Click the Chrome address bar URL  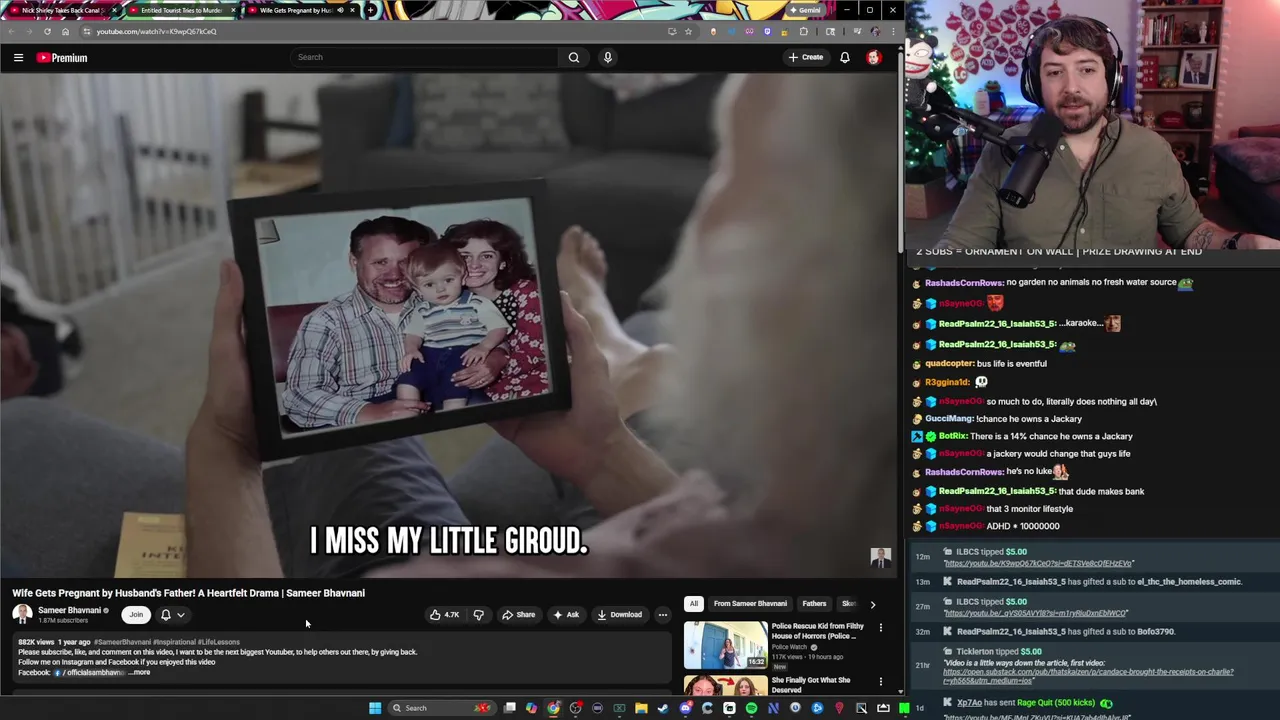pos(156,31)
